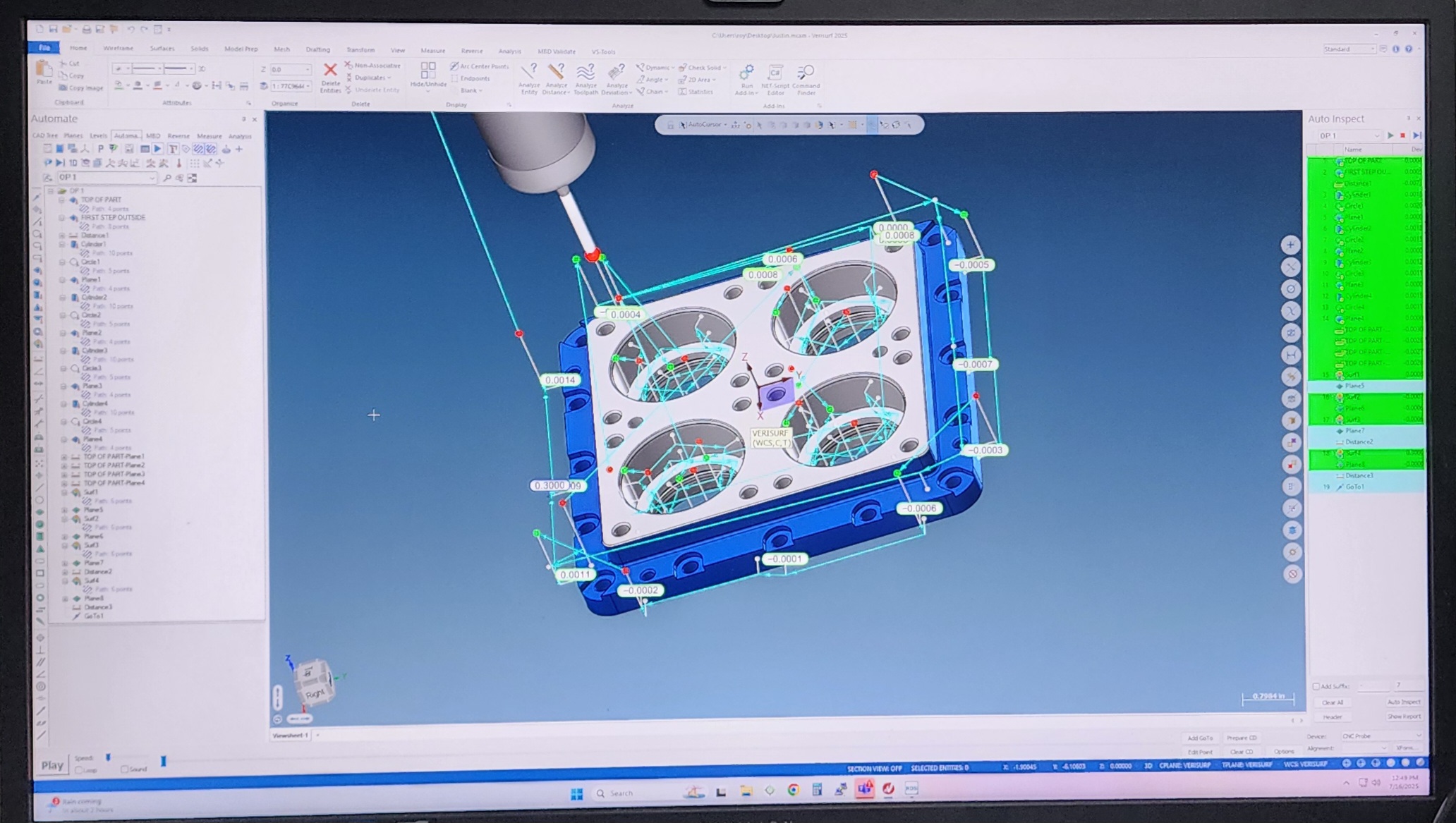Adjust the playback Speed slider

click(109, 758)
